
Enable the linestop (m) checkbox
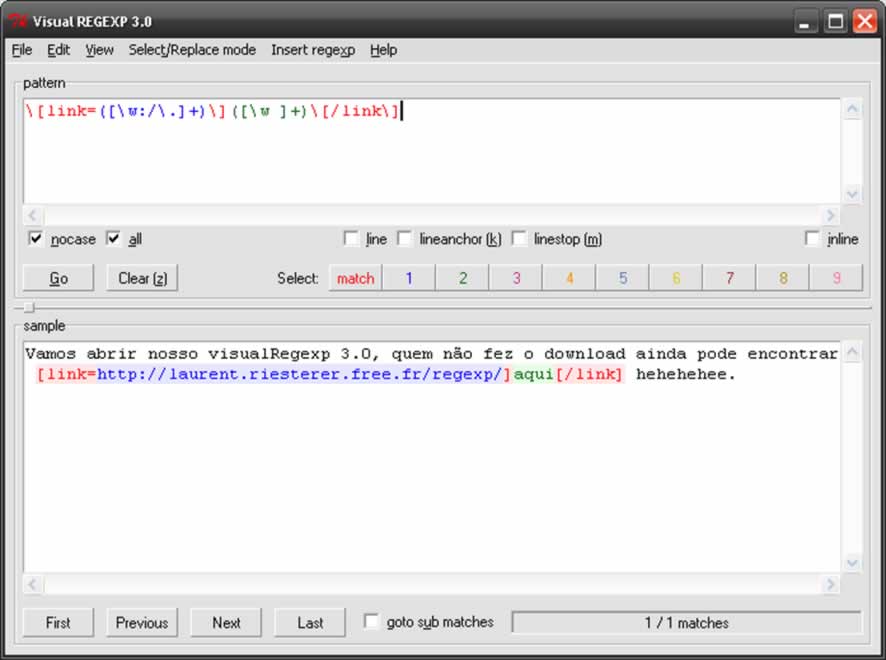point(519,239)
